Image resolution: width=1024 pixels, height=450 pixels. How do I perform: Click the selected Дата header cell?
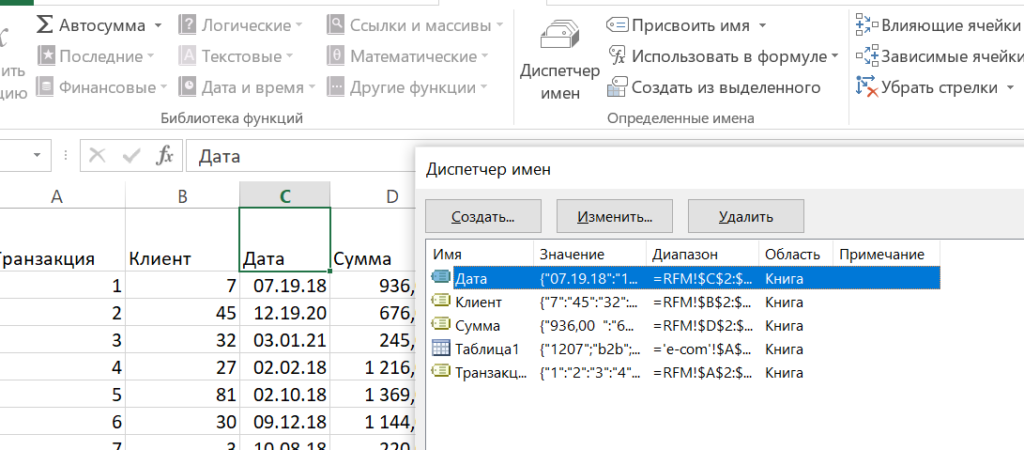[x=285, y=240]
